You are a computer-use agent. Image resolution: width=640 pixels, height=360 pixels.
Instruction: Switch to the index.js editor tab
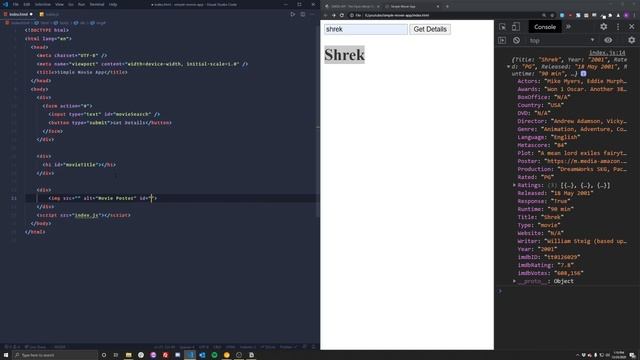click(x=49, y=14)
